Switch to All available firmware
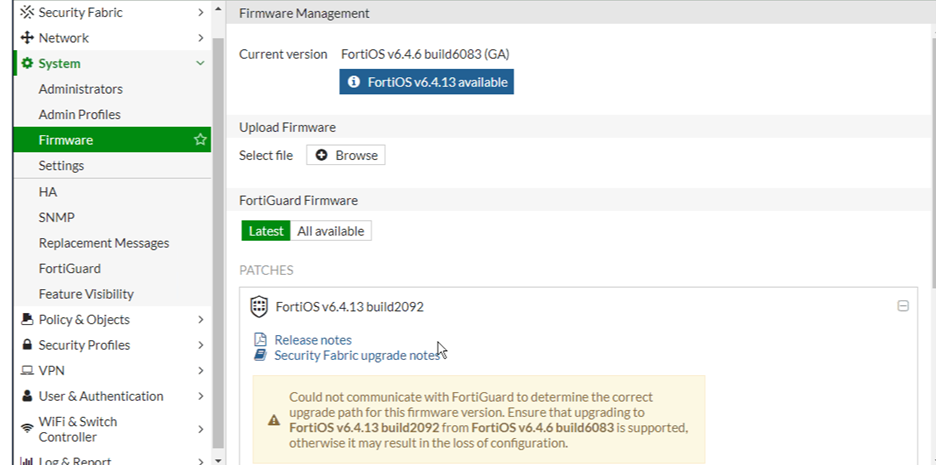The height and width of the screenshot is (465, 936). click(x=330, y=231)
